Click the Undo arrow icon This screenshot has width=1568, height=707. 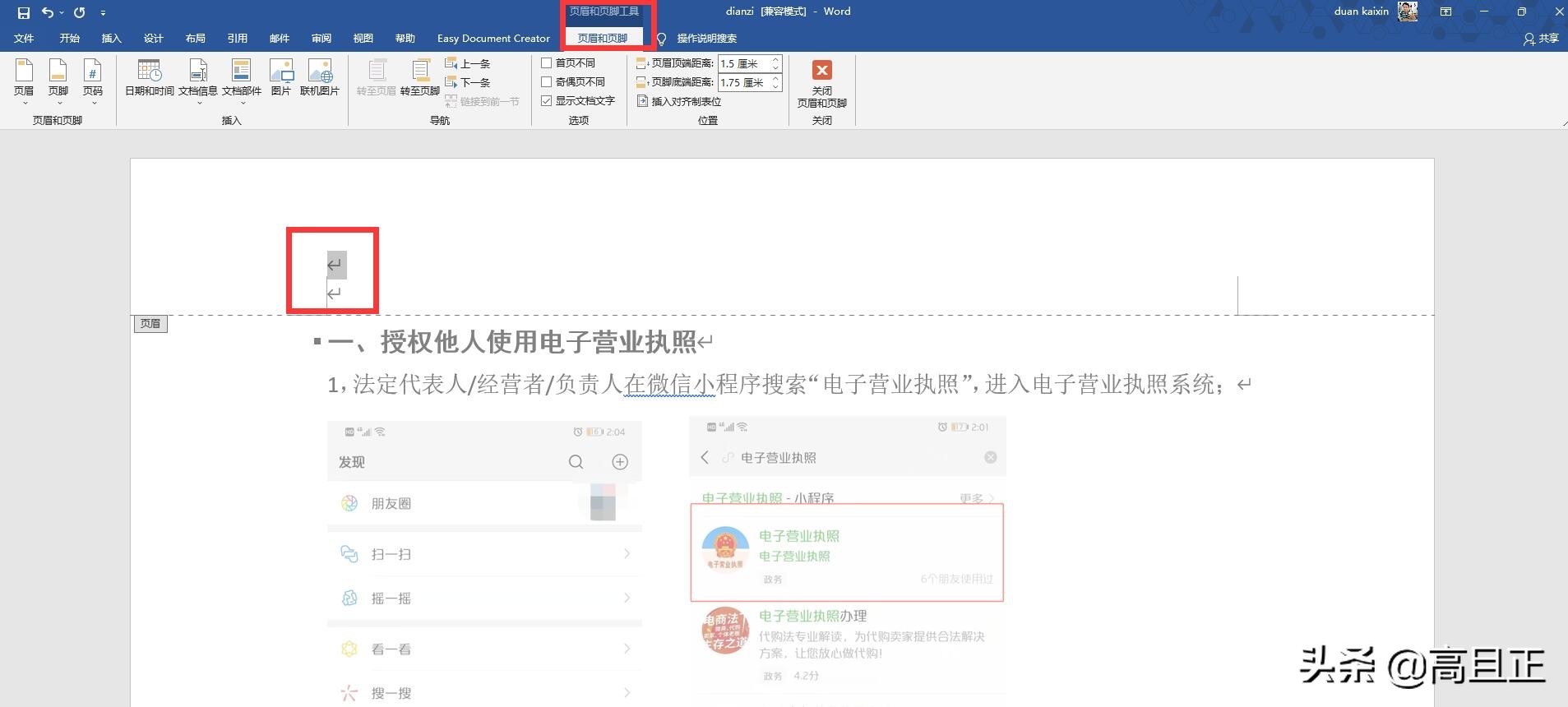click(48, 12)
